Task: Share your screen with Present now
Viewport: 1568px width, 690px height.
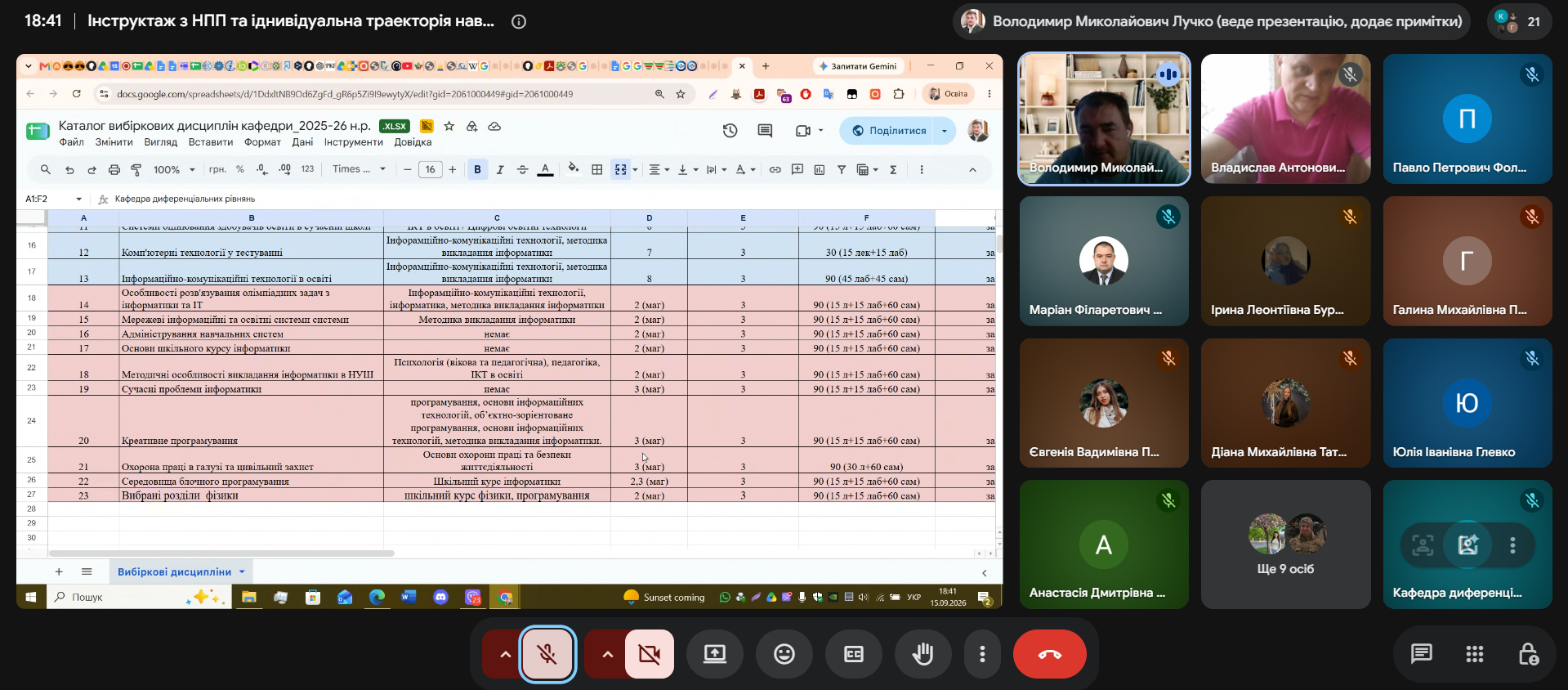Action: 715,654
